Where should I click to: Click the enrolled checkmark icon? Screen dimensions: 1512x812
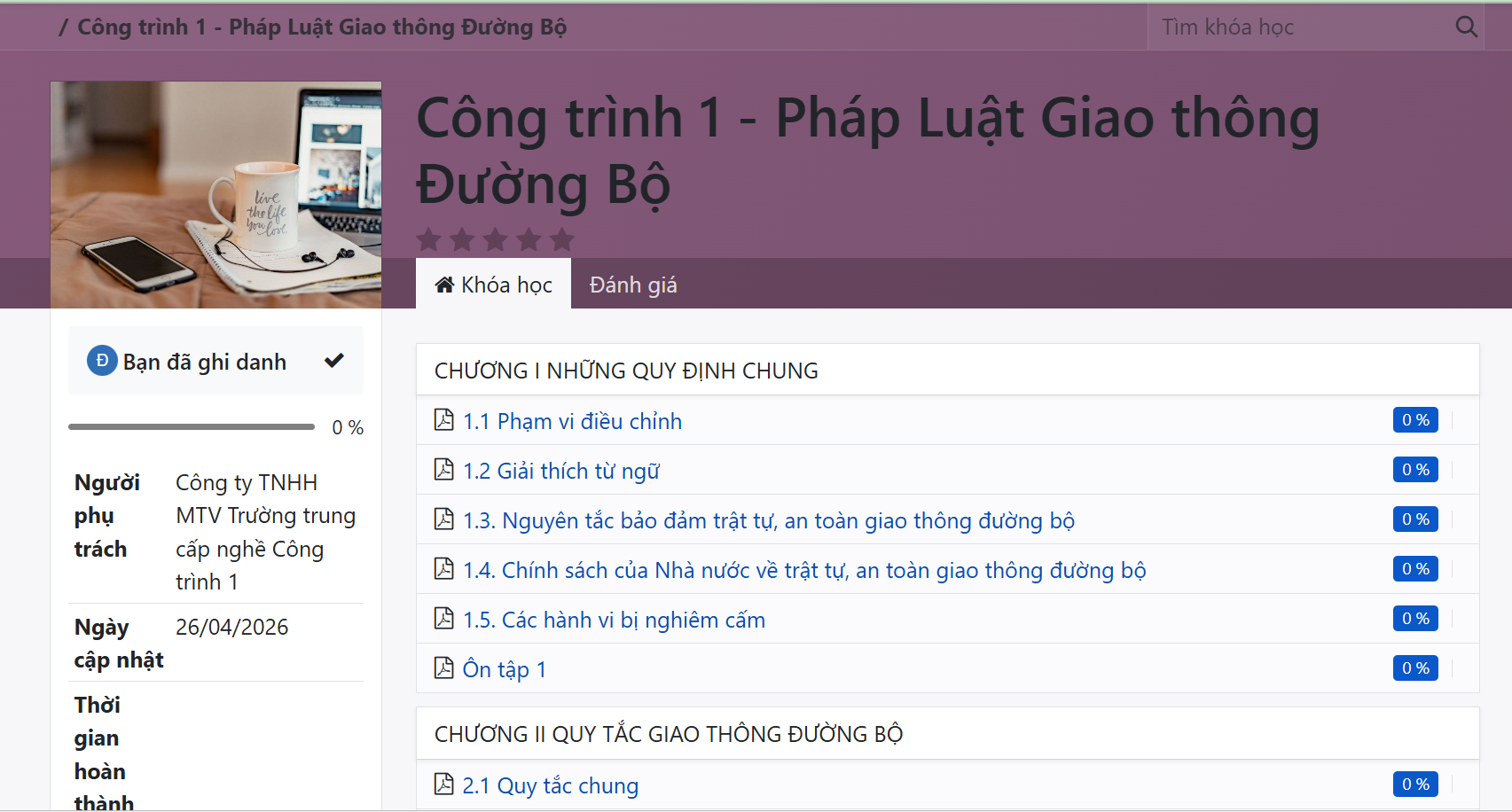pos(334,360)
